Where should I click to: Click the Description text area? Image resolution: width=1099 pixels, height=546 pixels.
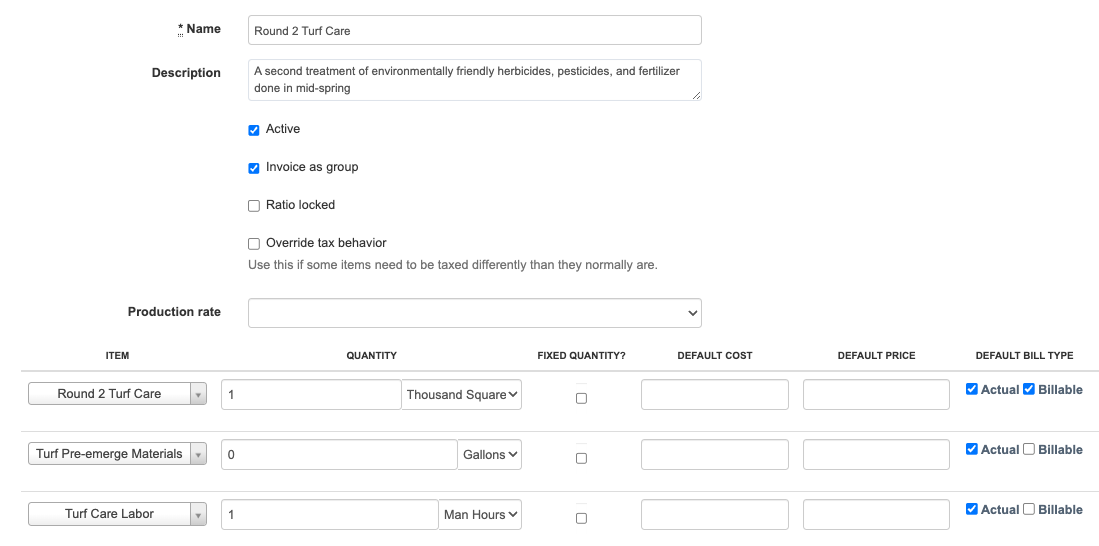pos(474,80)
